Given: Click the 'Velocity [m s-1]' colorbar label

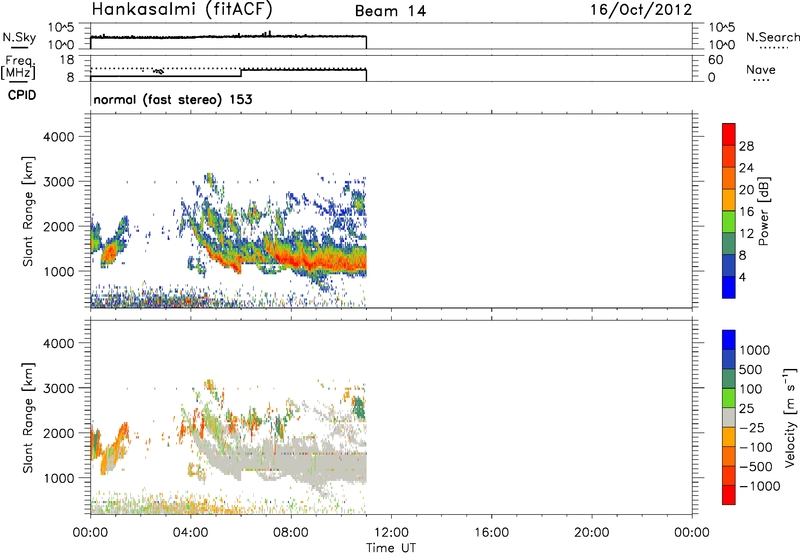Looking at the screenshot, I should [x=790, y=417].
